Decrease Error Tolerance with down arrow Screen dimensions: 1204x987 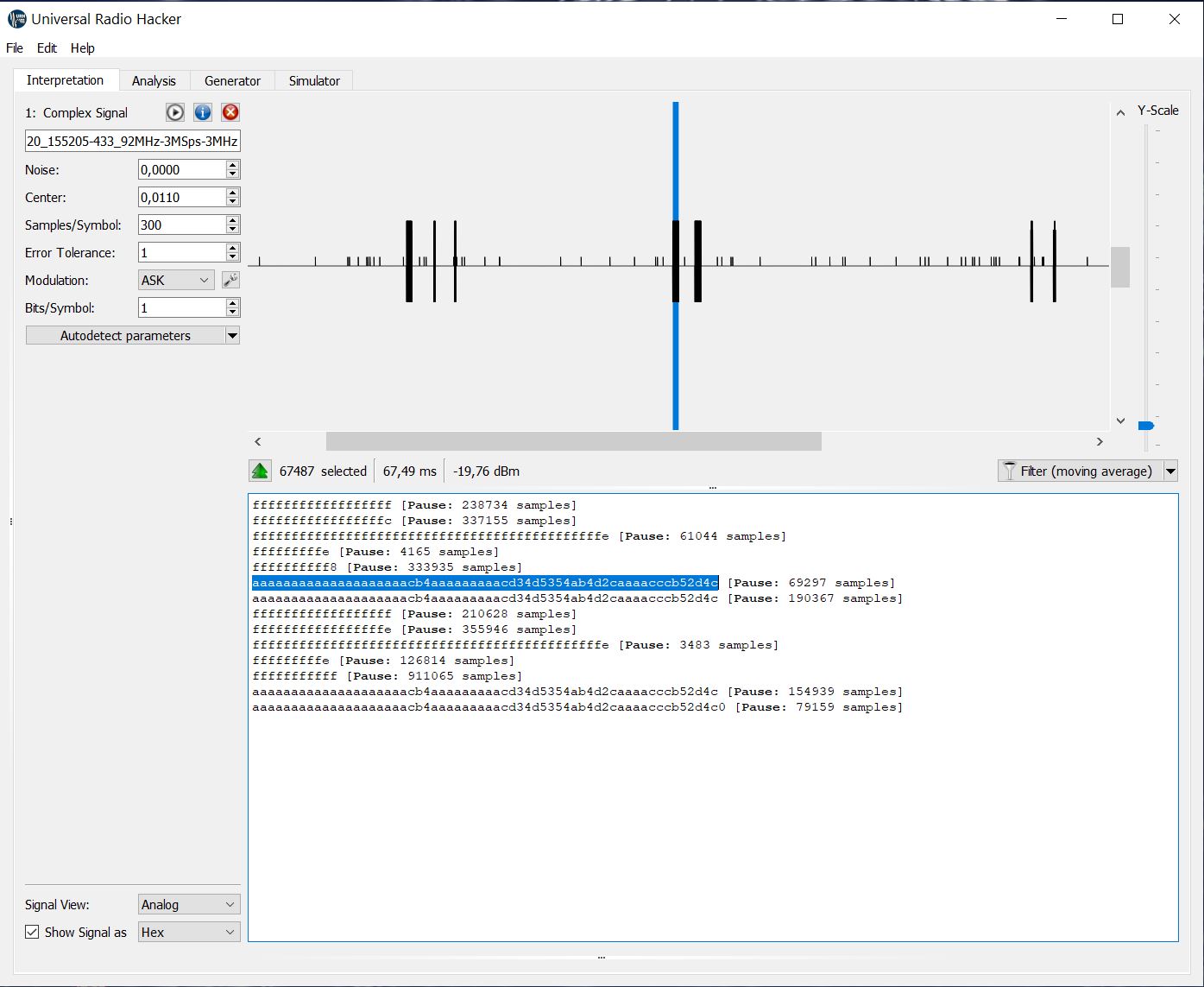click(232, 257)
